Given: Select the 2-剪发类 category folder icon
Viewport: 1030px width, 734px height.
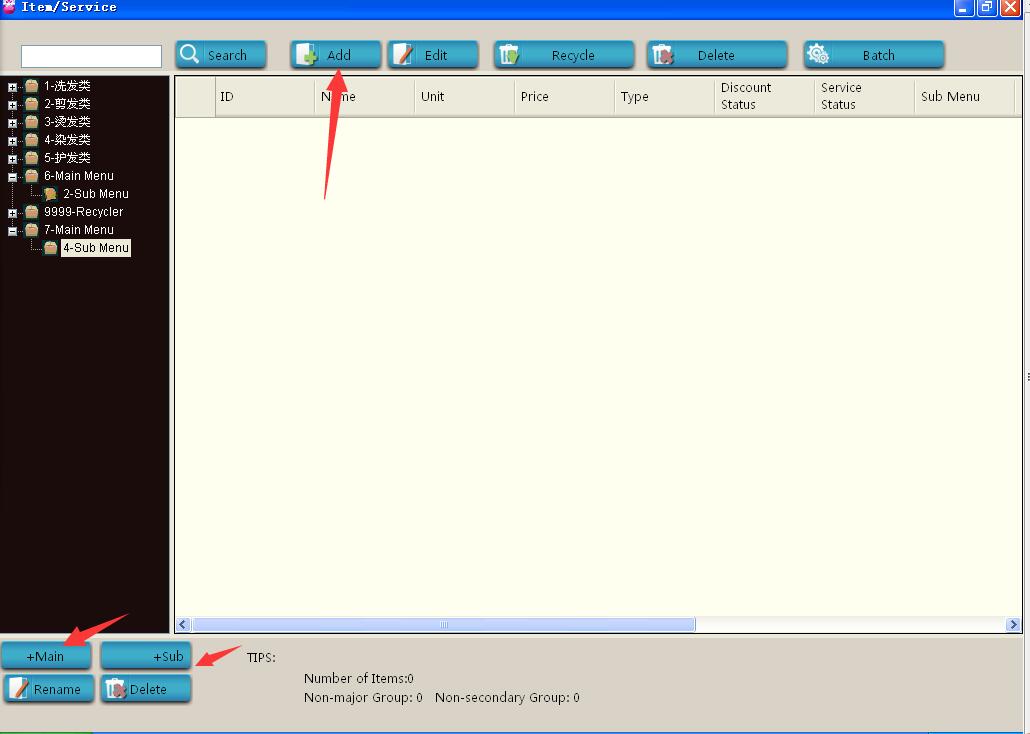Looking at the screenshot, I should click(32, 103).
